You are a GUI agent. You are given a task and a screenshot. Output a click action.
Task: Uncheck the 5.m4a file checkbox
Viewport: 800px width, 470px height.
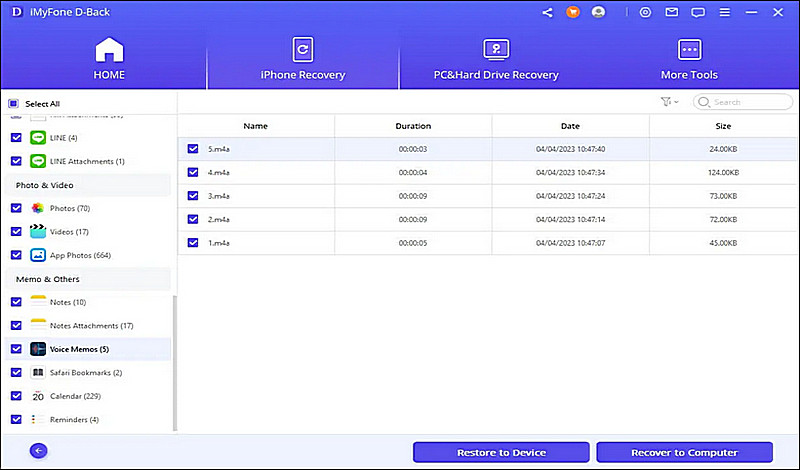(x=193, y=149)
